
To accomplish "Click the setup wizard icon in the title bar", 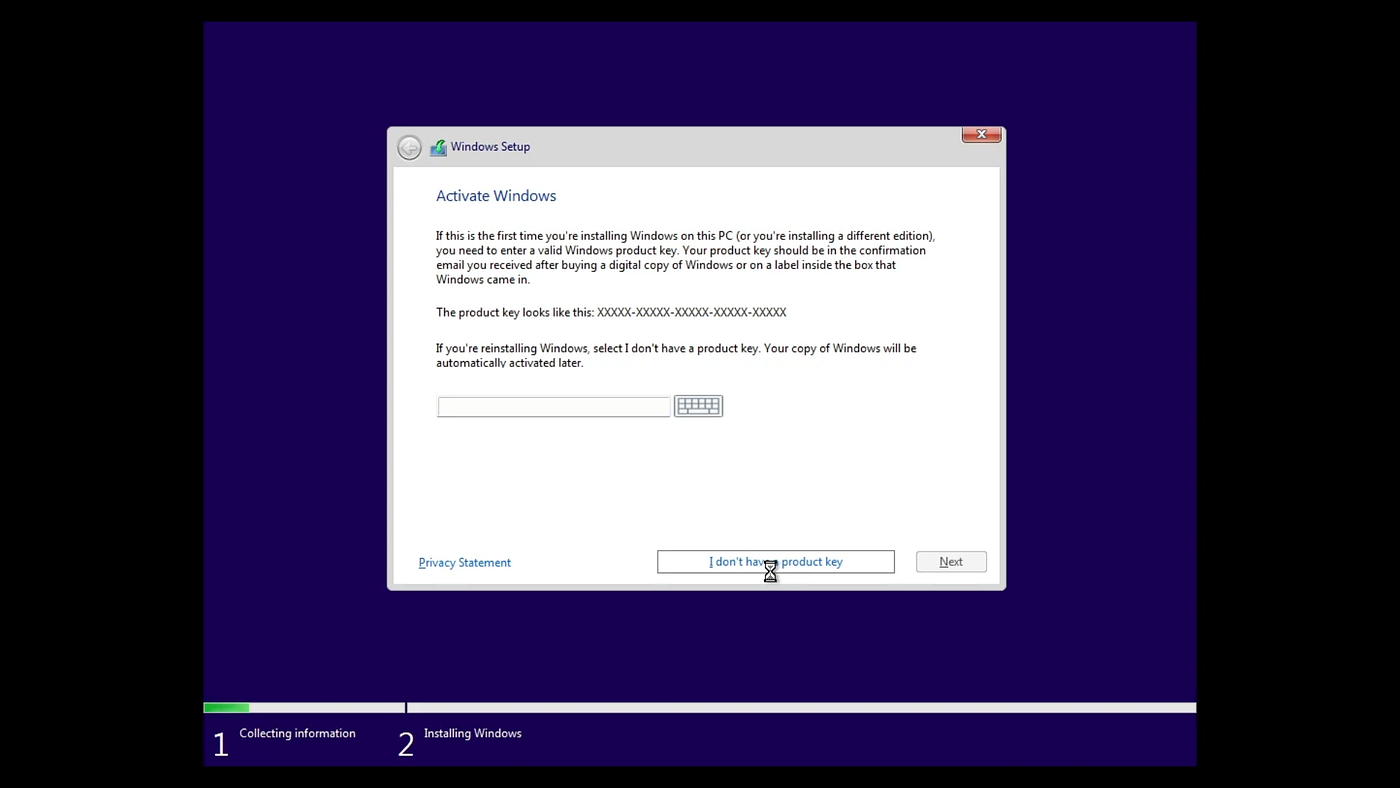I will (x=438, y=146).
